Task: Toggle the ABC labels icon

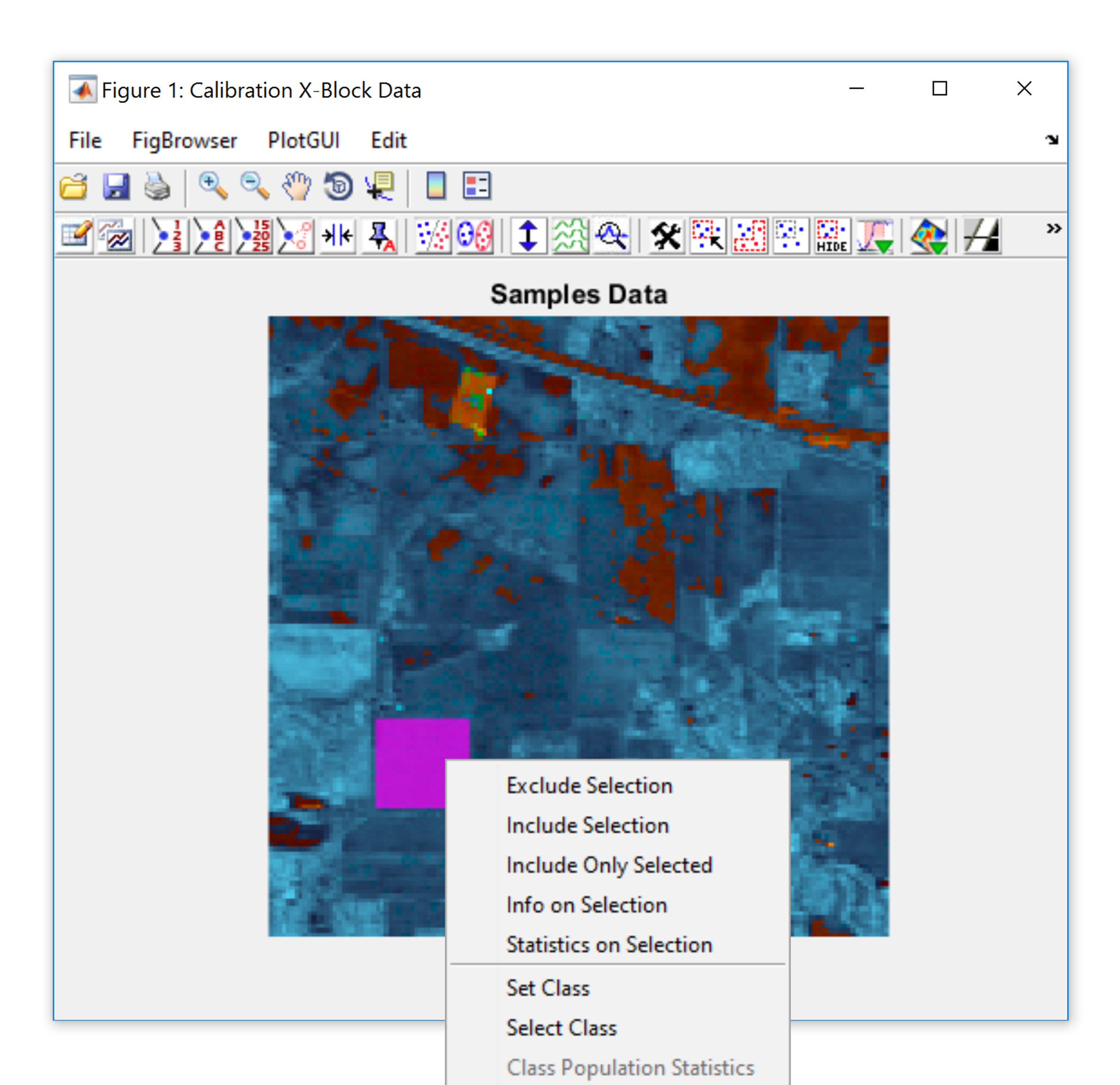Action: coord(212,235)
